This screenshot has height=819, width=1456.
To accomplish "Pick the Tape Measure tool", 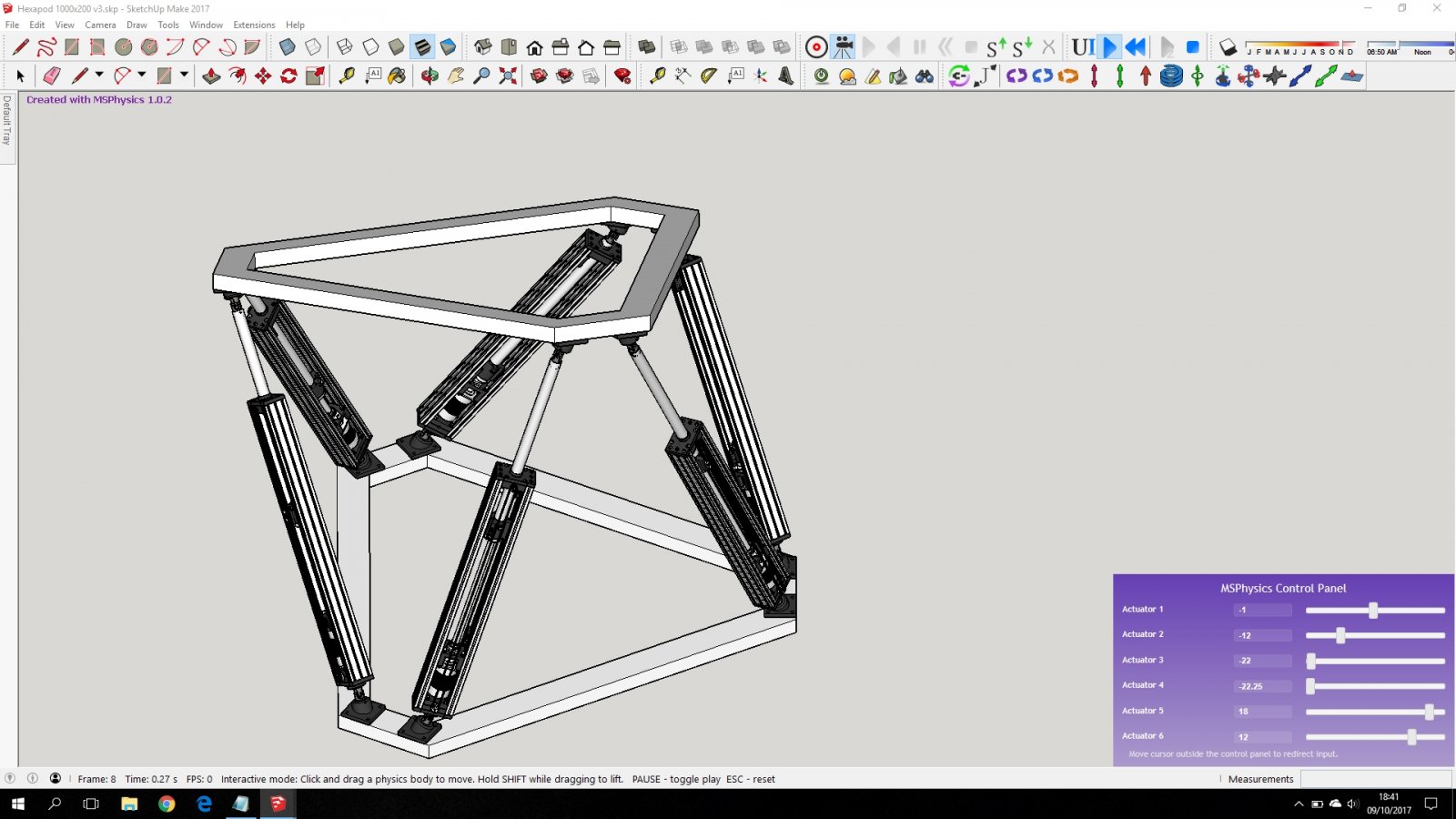I will (347, 76).
